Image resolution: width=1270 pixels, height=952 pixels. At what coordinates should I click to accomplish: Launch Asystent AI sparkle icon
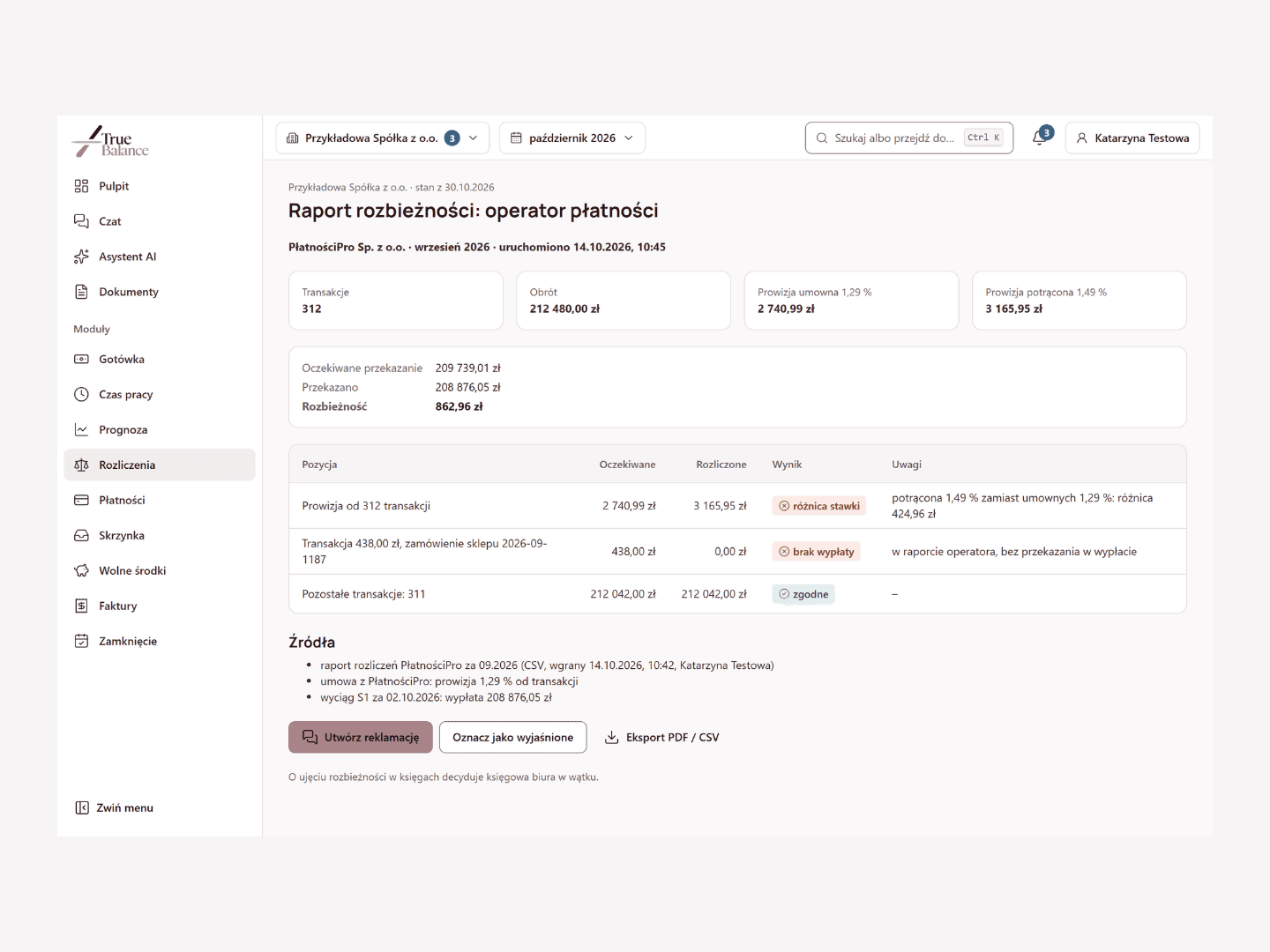tap(81, 257)
